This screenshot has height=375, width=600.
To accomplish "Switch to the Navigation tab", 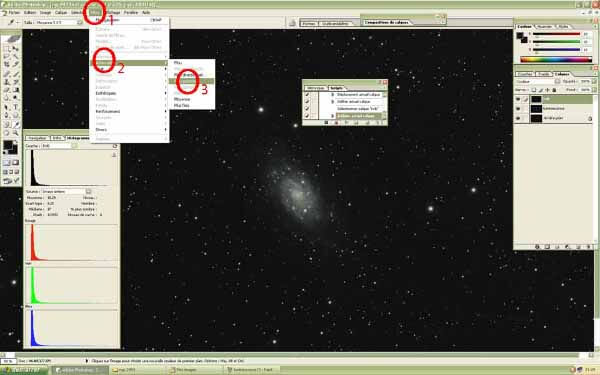I will tap(37, 138).
